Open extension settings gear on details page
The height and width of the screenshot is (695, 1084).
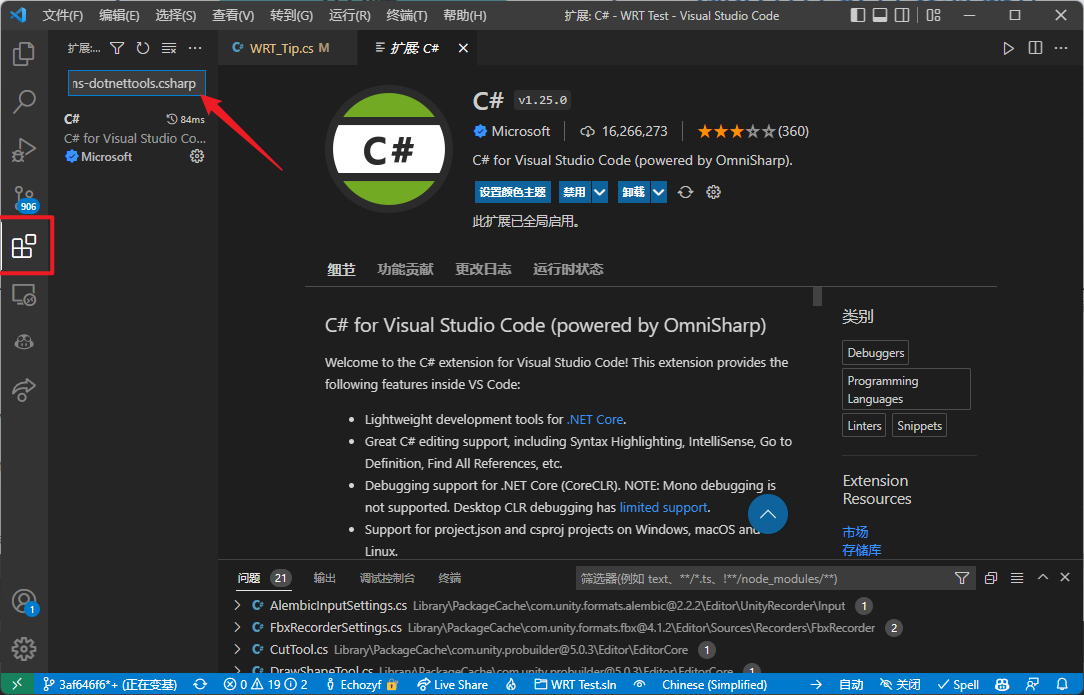pos(713,192)
